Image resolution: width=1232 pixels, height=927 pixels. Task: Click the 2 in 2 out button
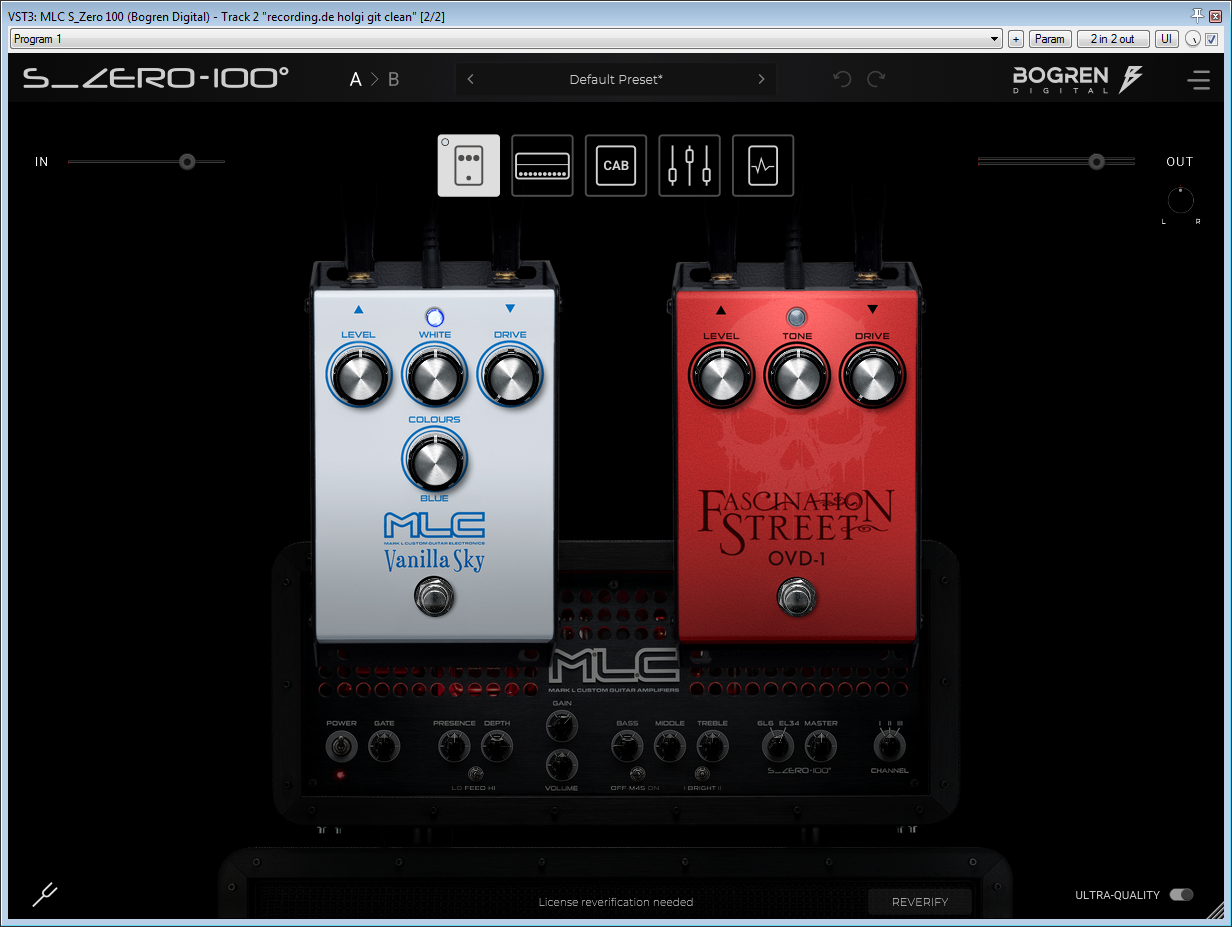(x=1112, y=39)
